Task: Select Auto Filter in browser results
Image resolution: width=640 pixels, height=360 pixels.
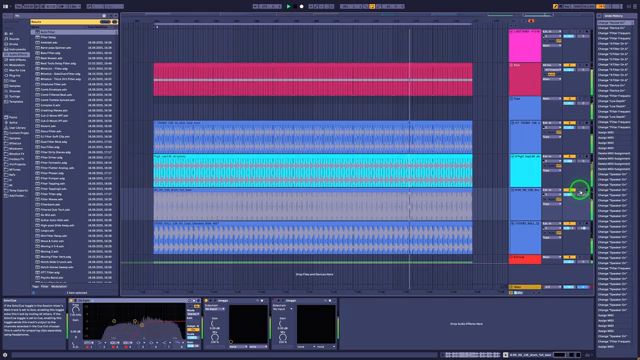Action: [74, 32]
